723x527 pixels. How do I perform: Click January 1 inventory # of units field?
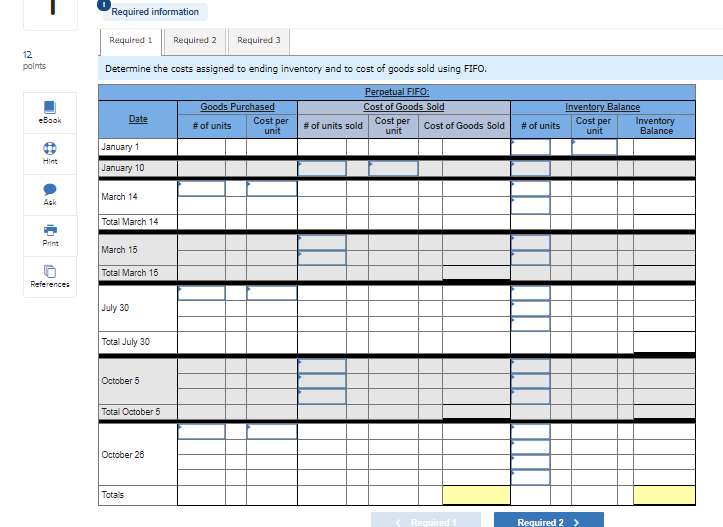click(530, 147)
